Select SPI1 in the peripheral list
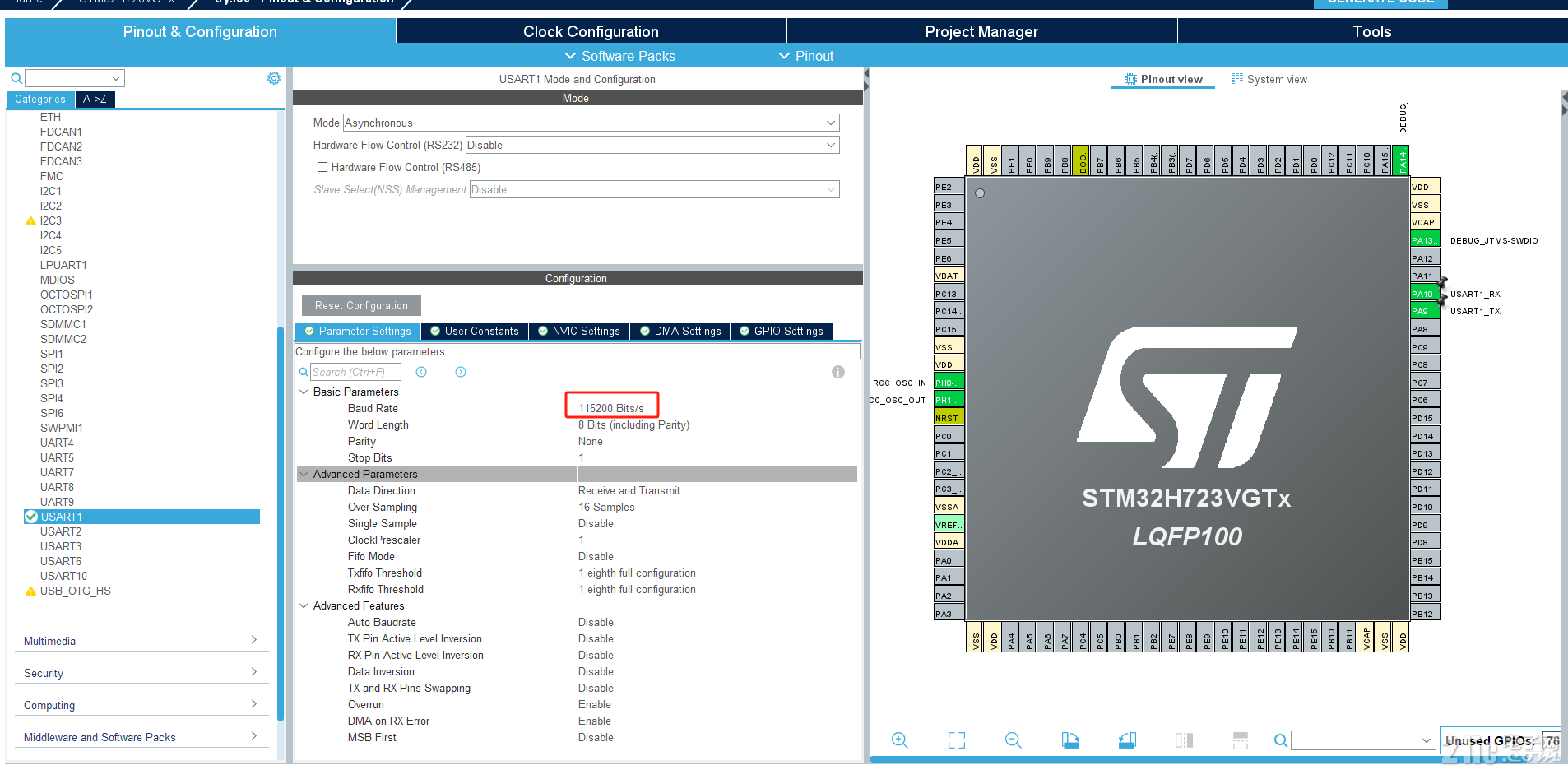The height and width of the screenshot is (770, 1568). [52, 354]
